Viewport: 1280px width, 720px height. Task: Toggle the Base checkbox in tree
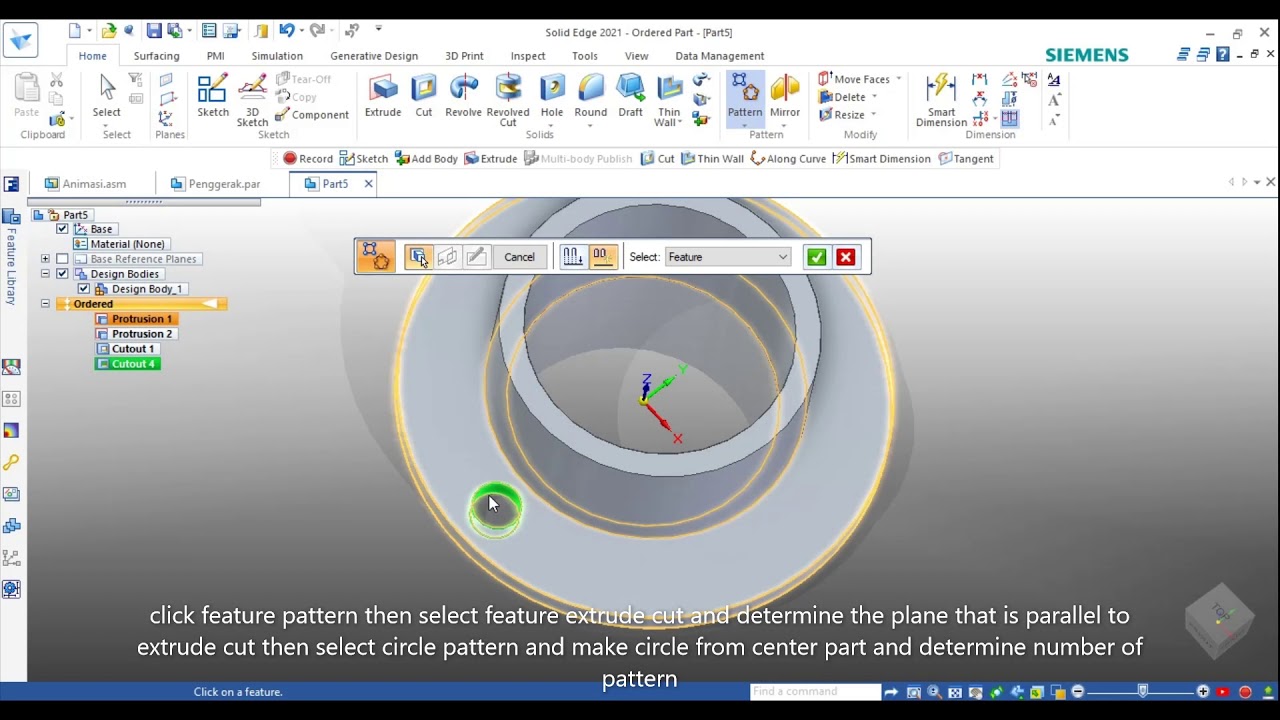point(62,229)
